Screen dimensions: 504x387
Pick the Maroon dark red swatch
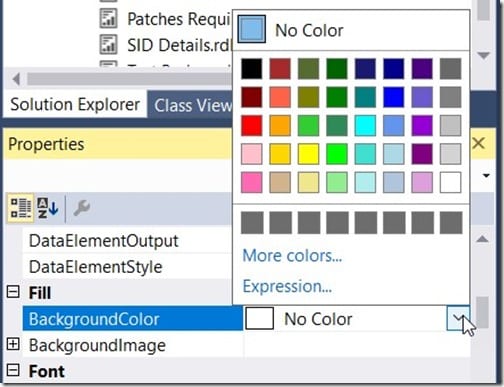point(252,97)
